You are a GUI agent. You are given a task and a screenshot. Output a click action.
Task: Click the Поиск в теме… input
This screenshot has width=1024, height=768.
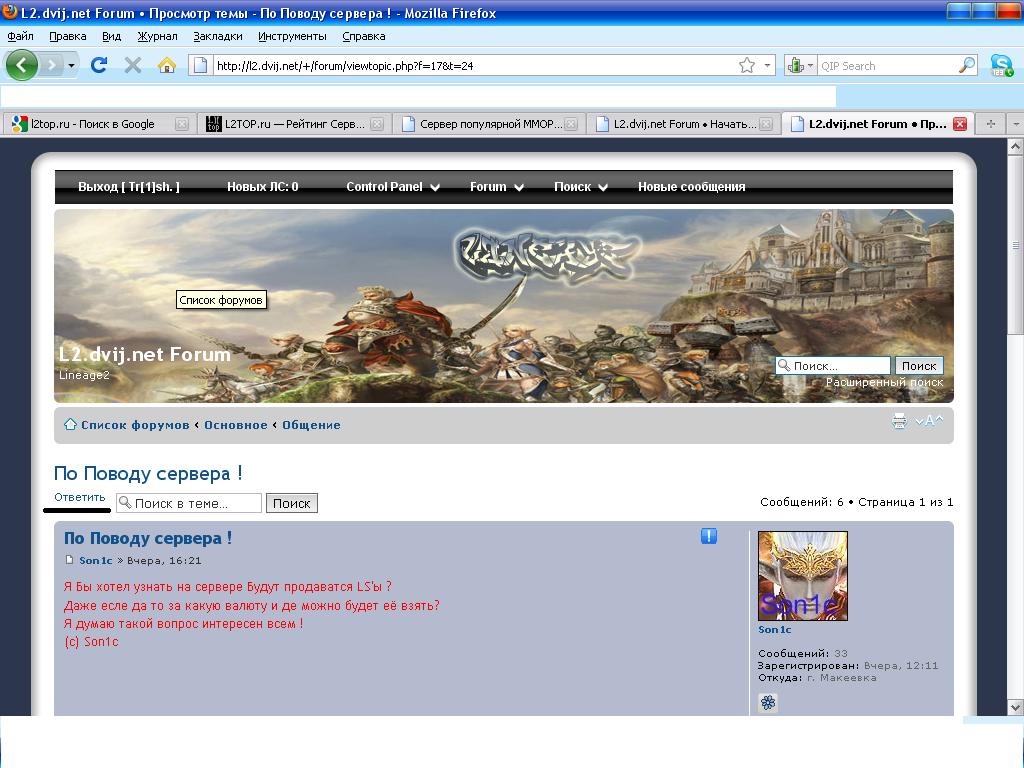(189, 503)
